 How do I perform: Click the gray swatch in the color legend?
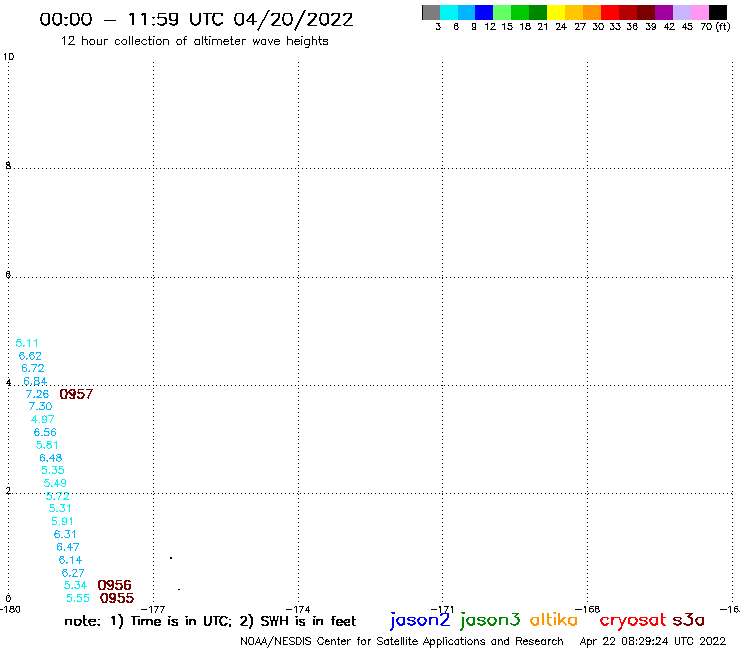point(431,12)
